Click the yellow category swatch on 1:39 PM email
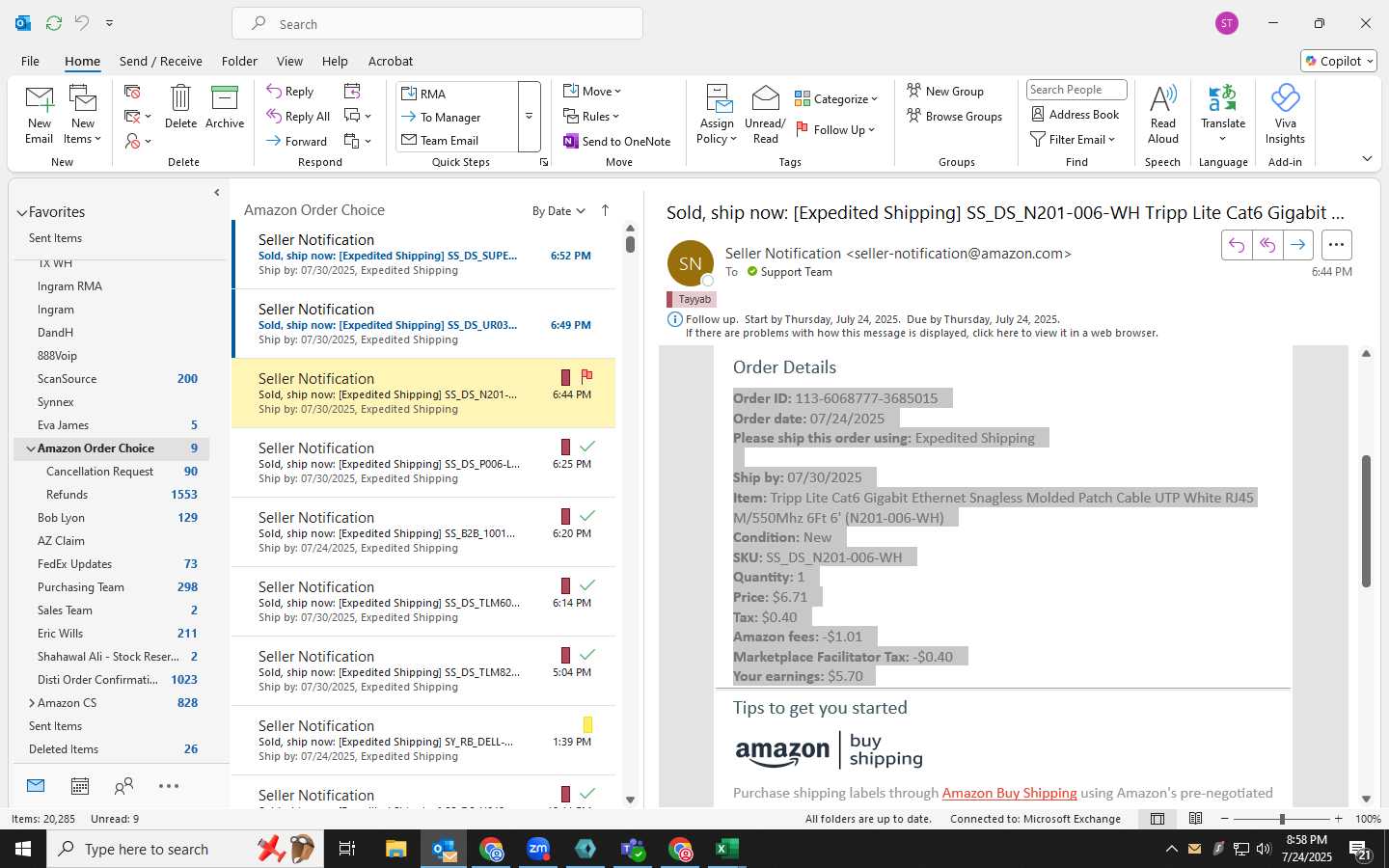1389x868 pixels. pos(587,724)
